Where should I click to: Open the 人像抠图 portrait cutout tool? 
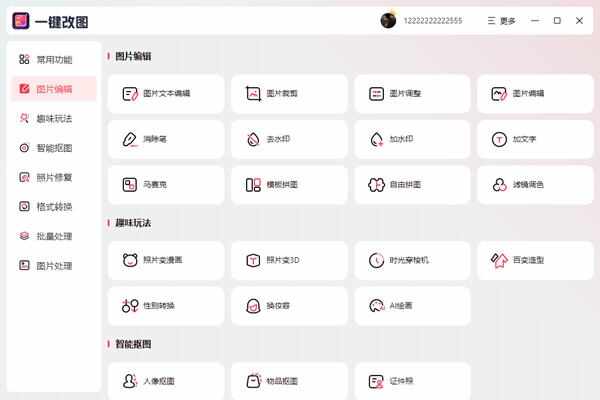166,381
